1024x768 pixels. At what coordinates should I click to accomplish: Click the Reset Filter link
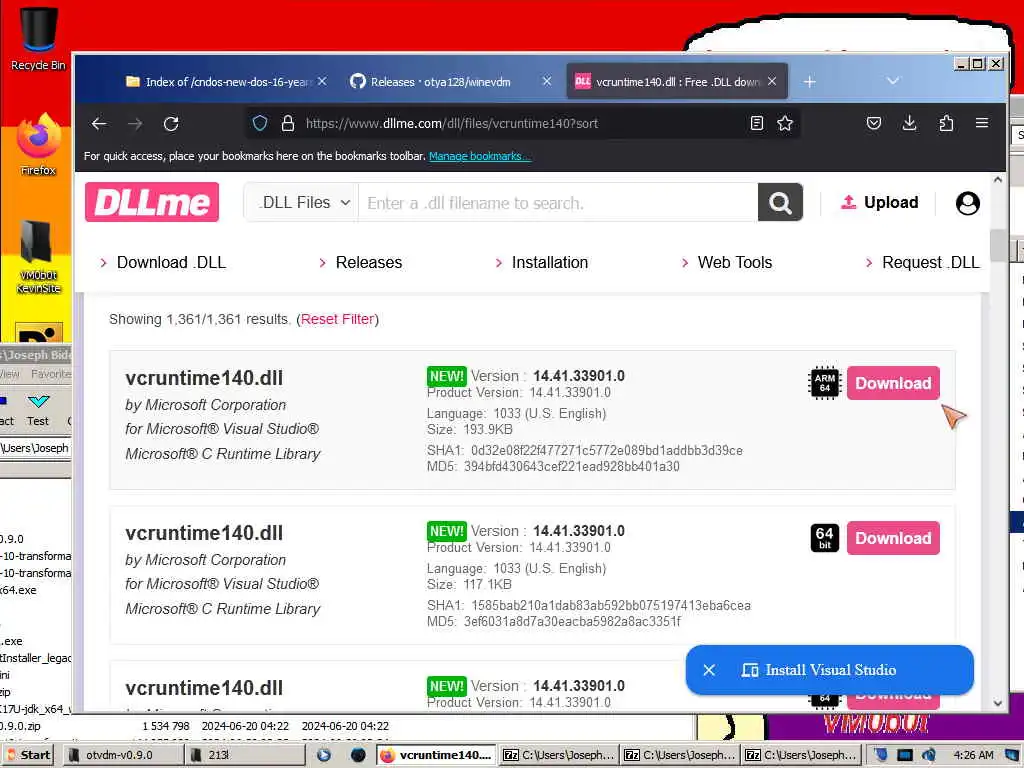[x=338, y=319]
